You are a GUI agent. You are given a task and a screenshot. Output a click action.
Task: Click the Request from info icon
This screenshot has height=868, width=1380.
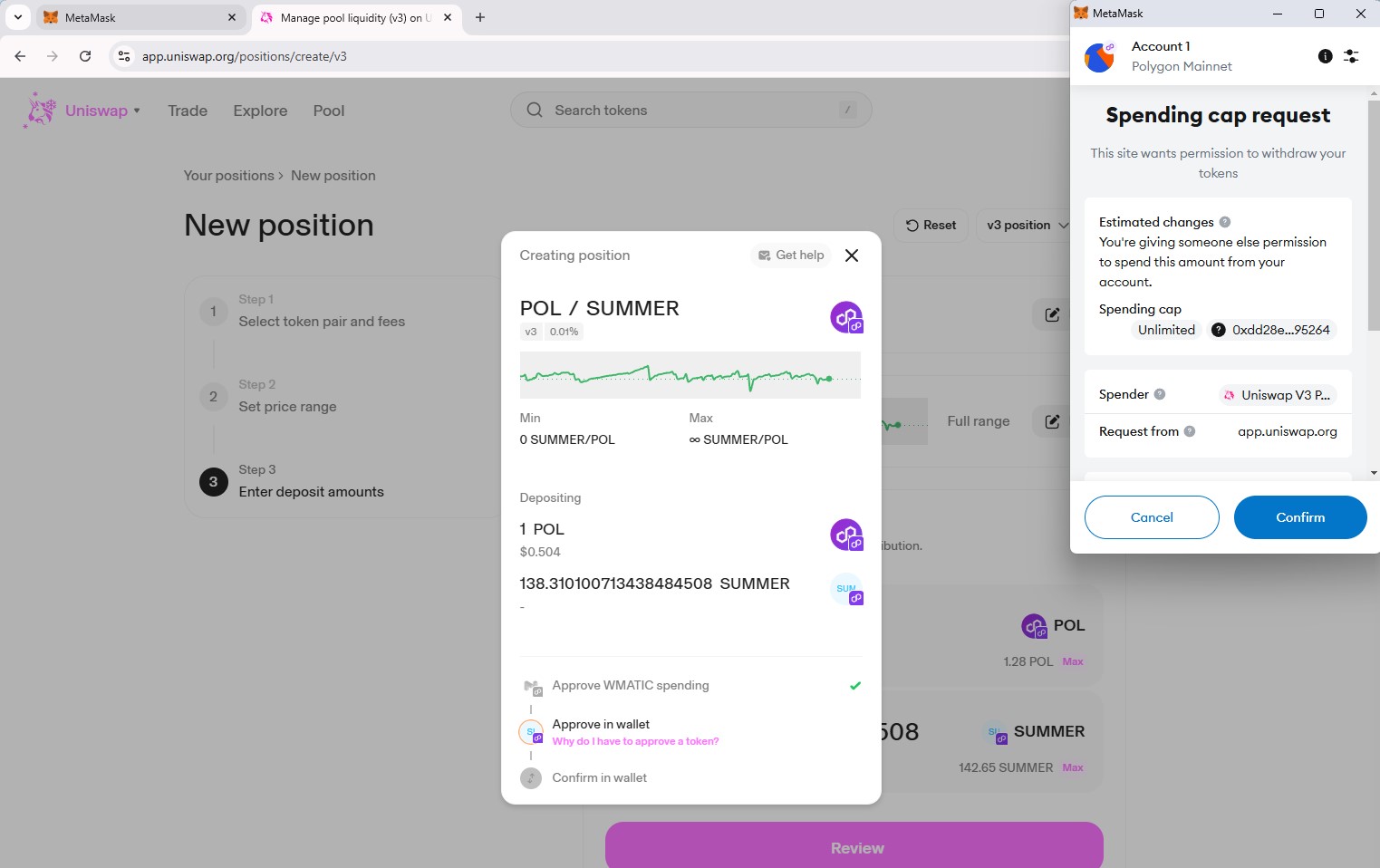[x=1190, y=431]
